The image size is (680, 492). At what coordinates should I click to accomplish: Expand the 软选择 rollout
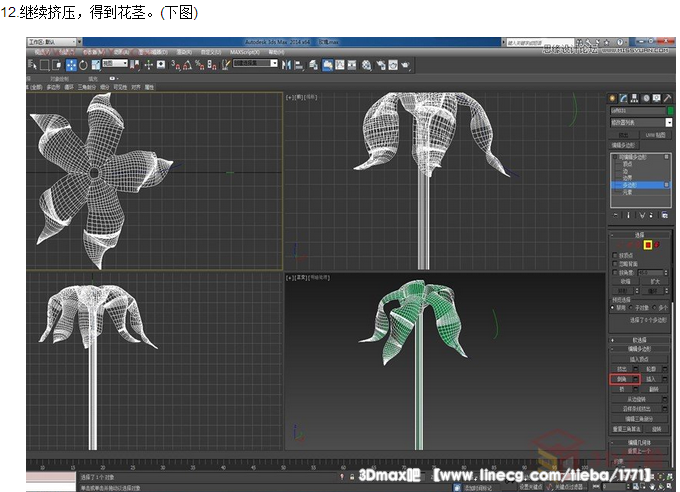pos(639,340)
